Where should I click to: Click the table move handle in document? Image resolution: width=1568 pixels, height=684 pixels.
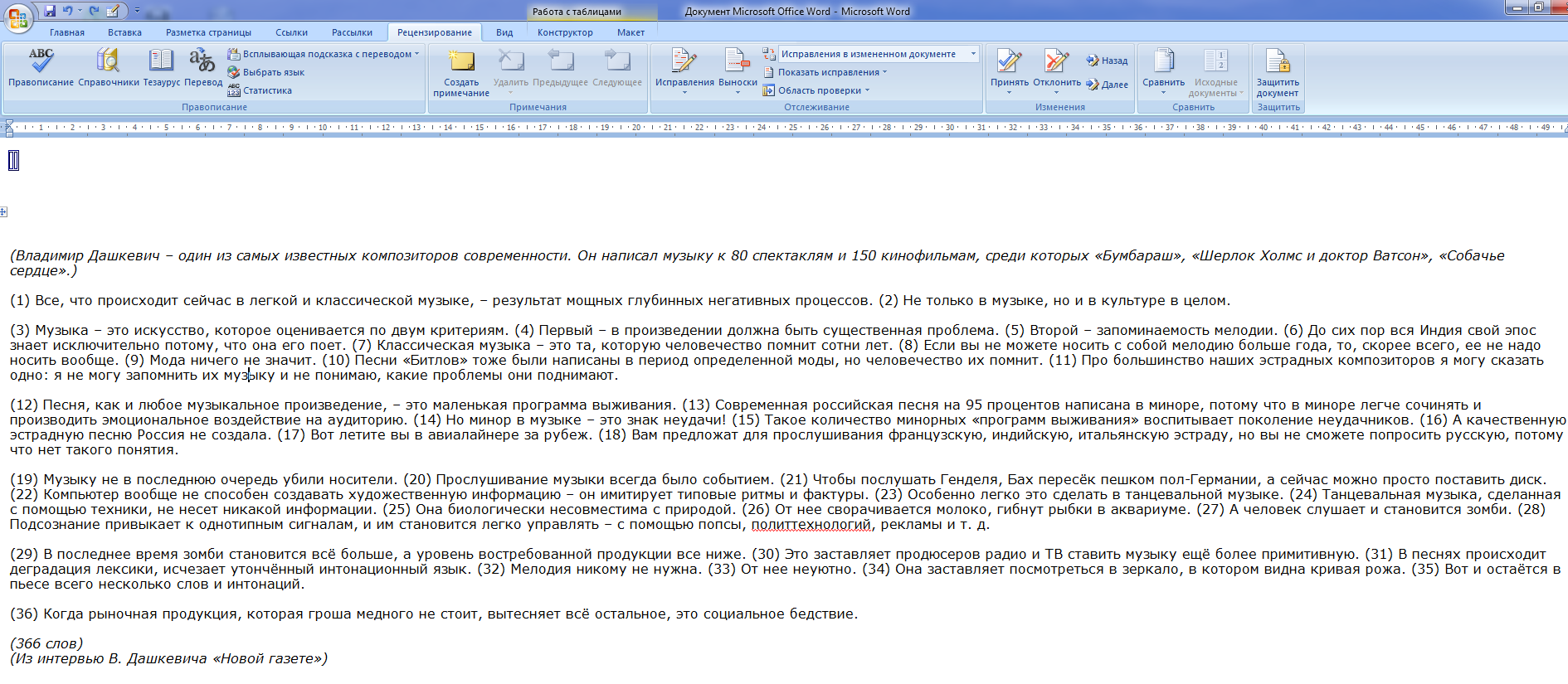[x=3, y=212]
